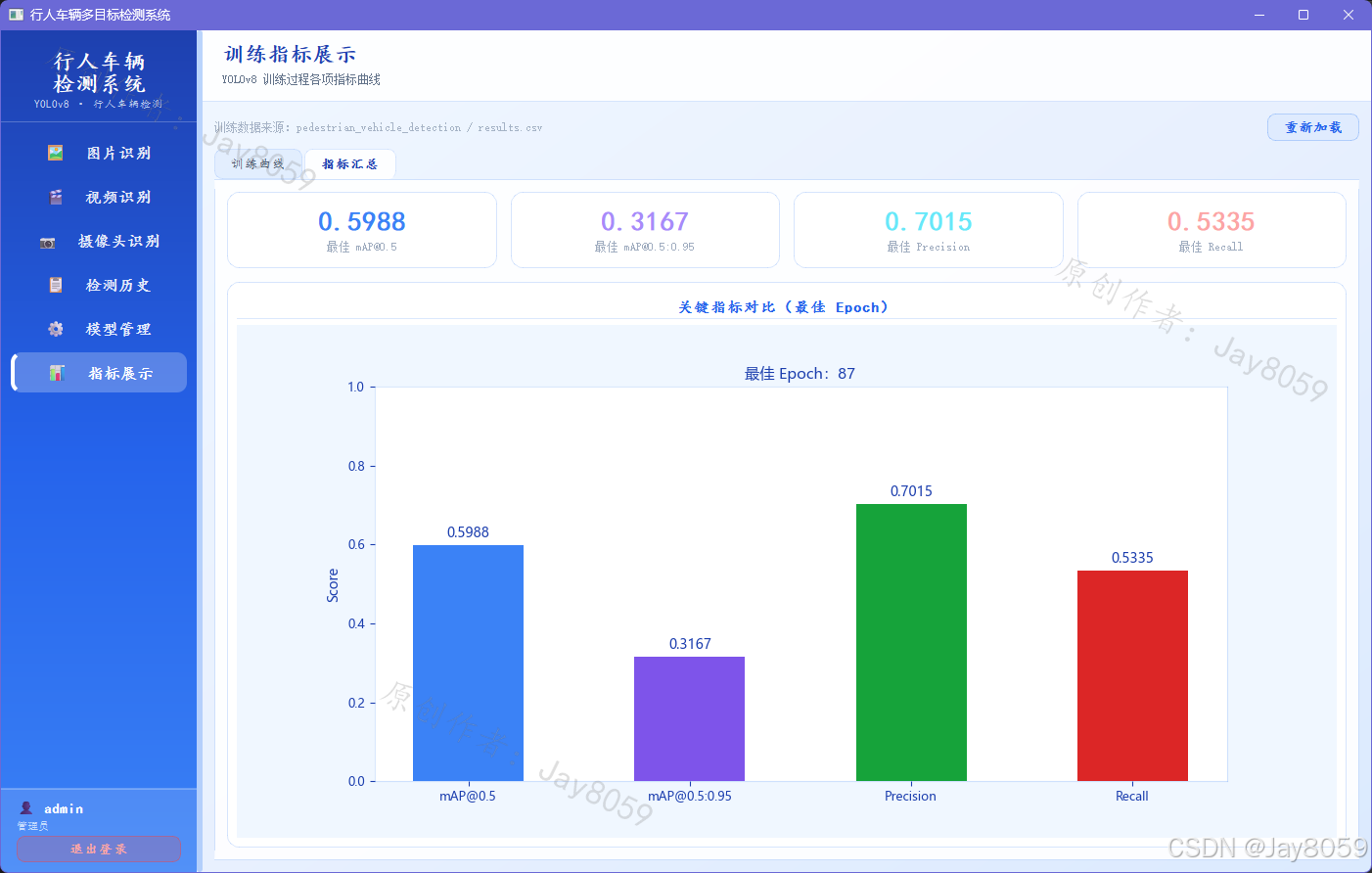Open 图片识别 in the sidebar
The height and width of the screenshot is (873, 1372).
[x=99, y=153]
